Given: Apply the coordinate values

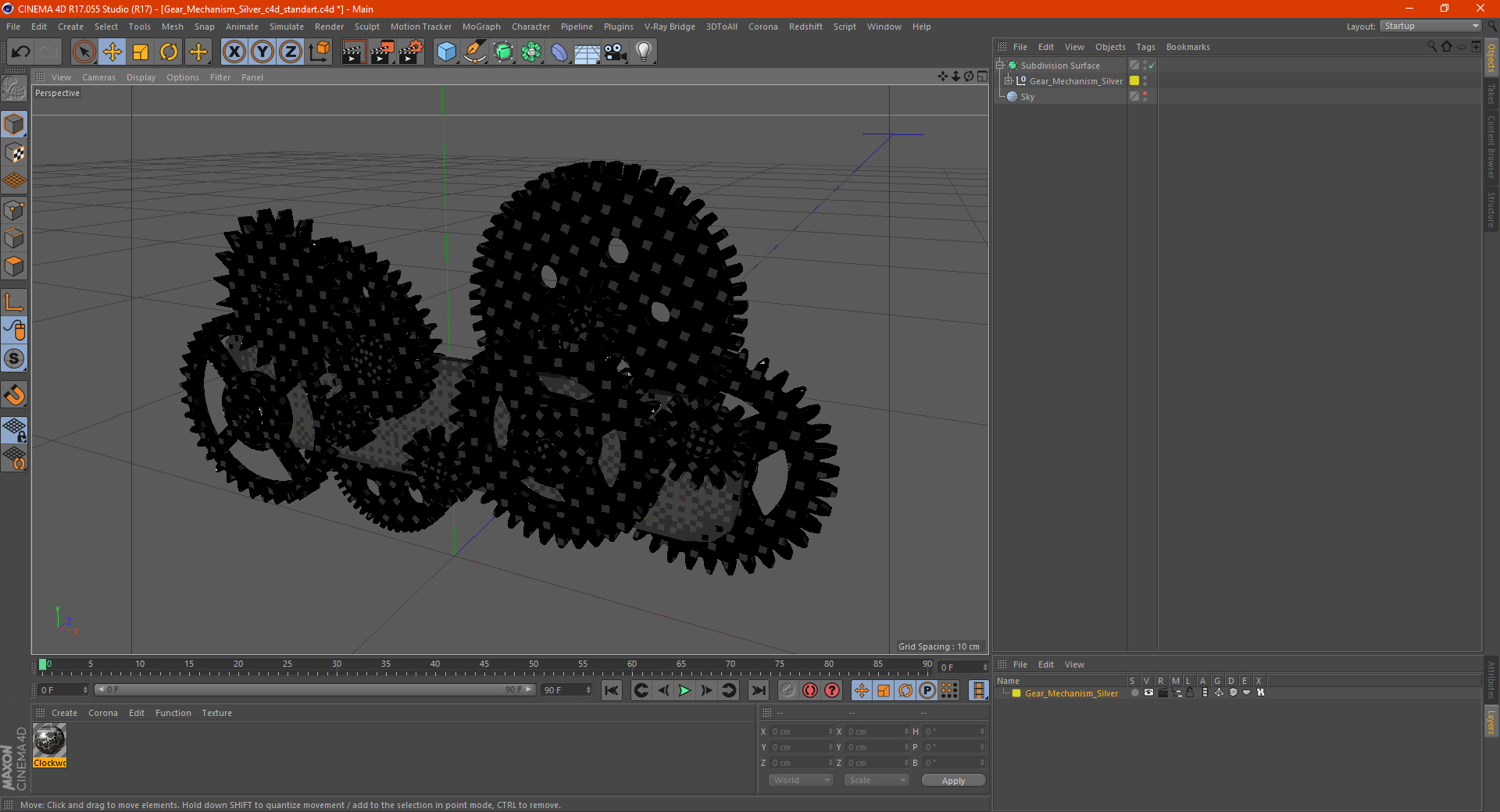Looking at the screenshot, I should coord(953,781).
